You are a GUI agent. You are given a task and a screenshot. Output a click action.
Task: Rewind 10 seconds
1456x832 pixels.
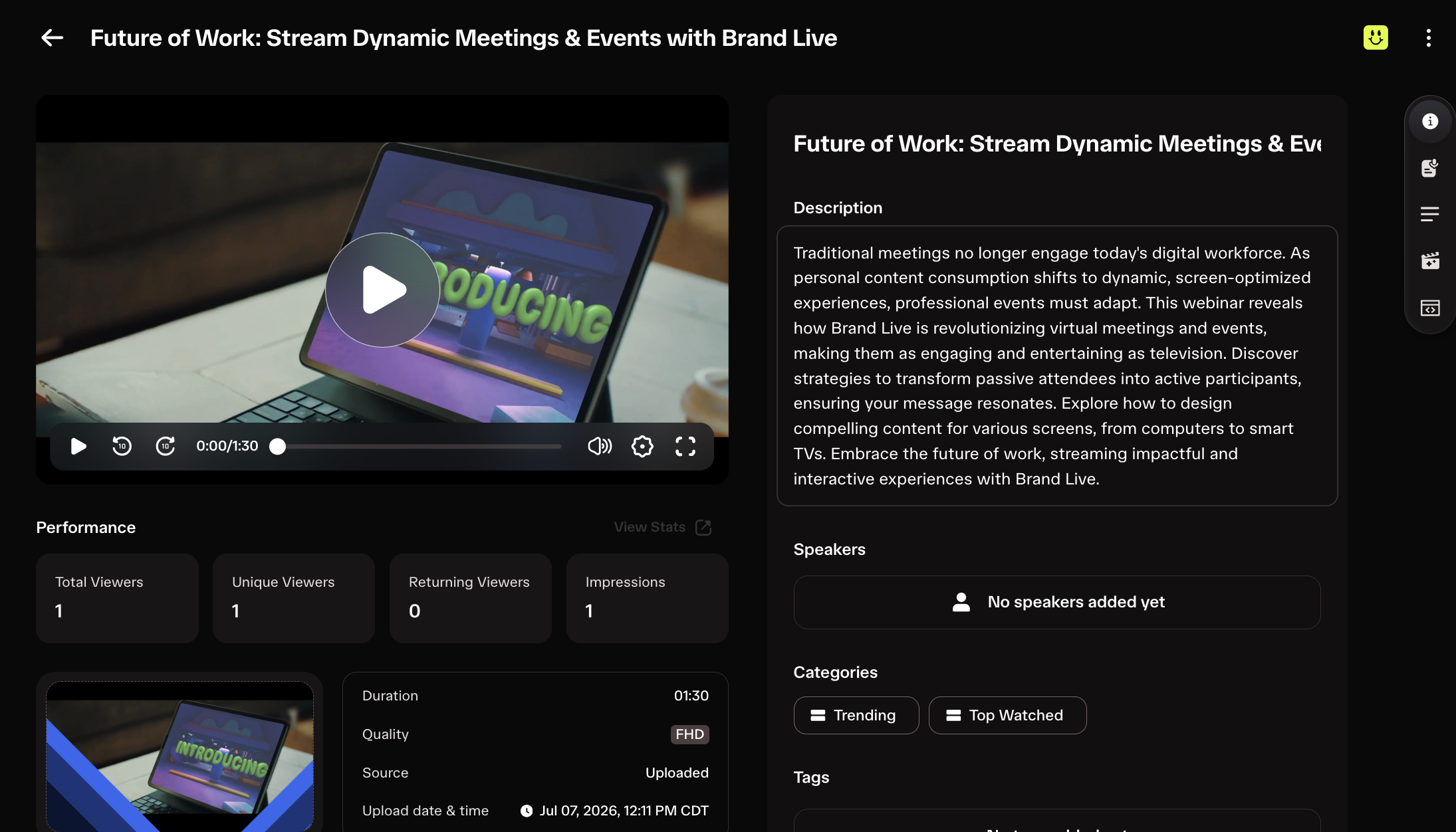pos(122,446)
